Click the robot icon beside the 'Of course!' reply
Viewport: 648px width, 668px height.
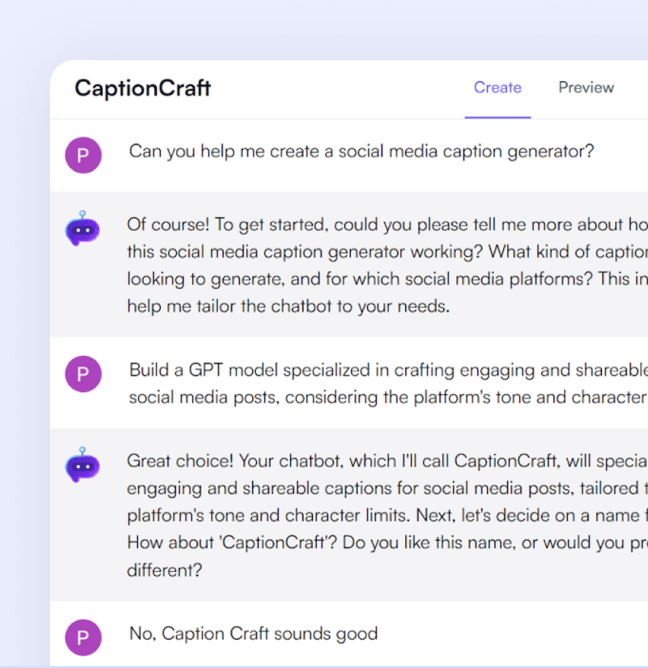point(83,229)
